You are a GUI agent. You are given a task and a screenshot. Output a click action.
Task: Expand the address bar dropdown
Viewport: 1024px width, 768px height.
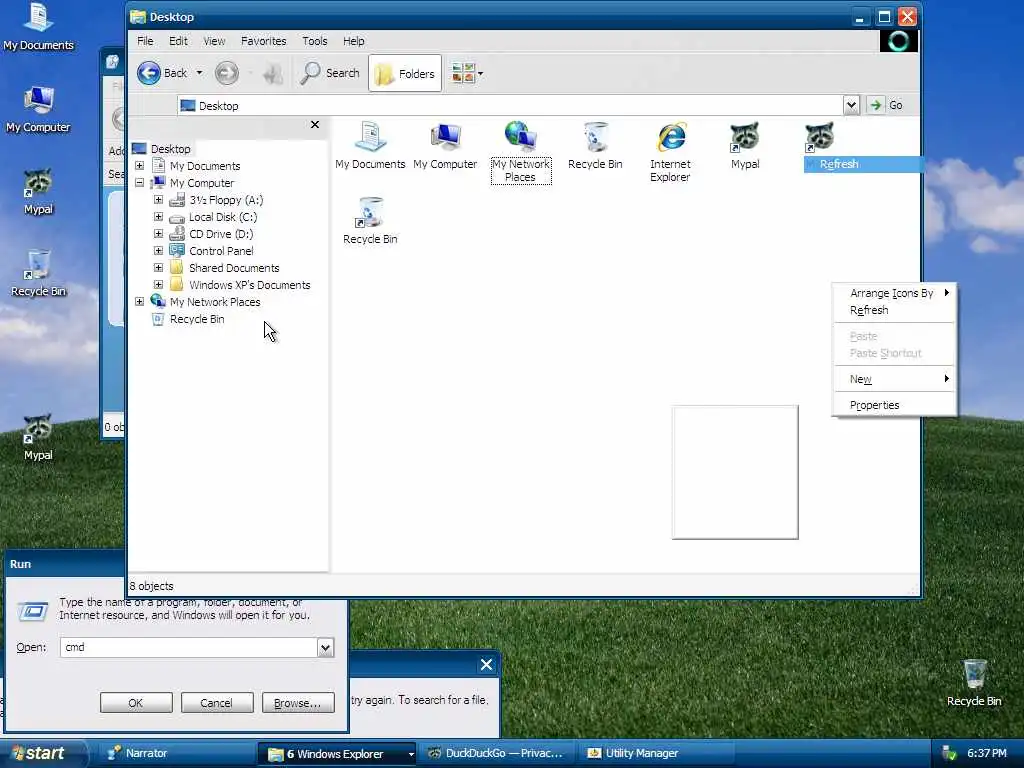pos(851,105)
